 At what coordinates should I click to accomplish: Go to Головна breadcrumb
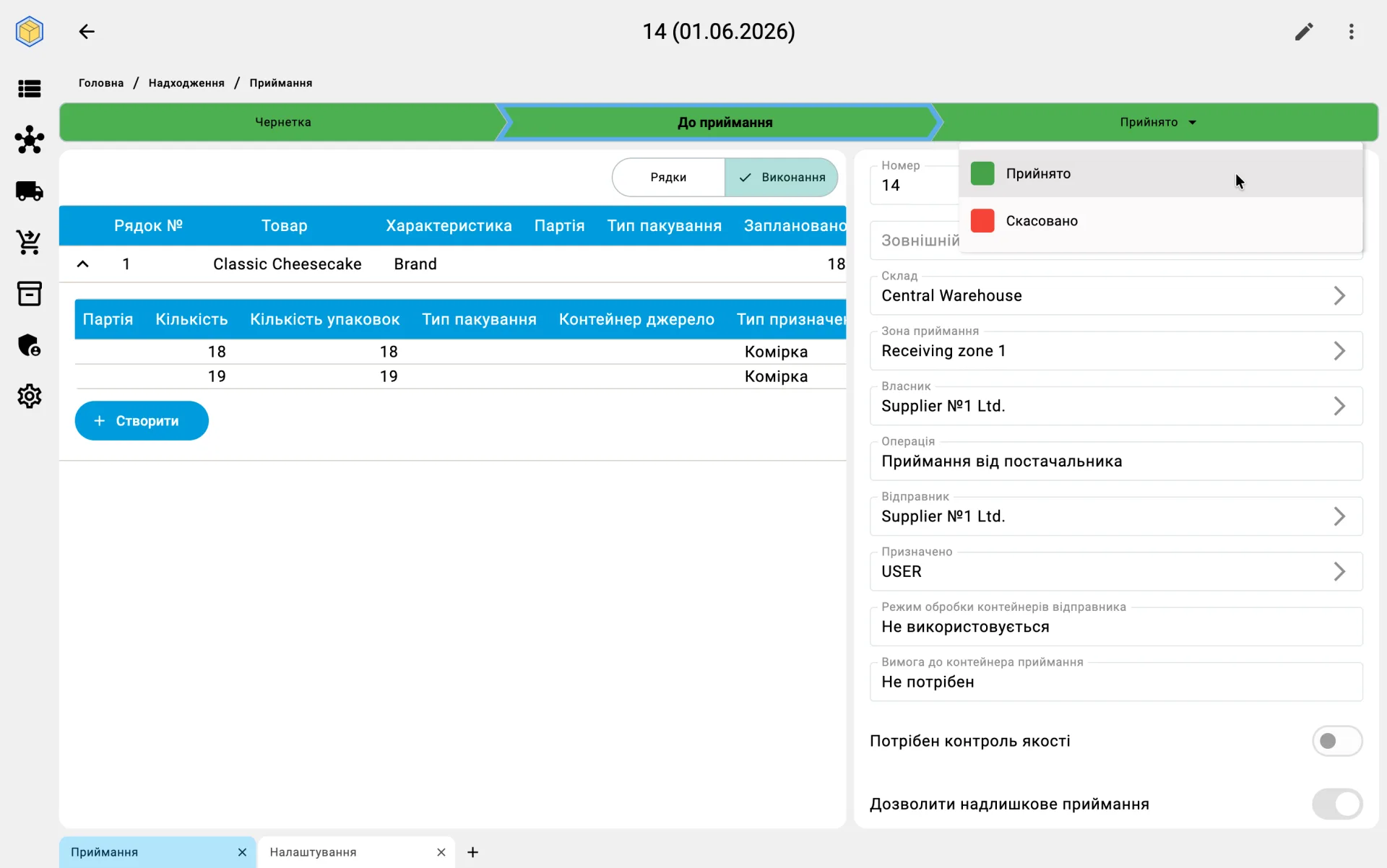click(x=101, y=83)
